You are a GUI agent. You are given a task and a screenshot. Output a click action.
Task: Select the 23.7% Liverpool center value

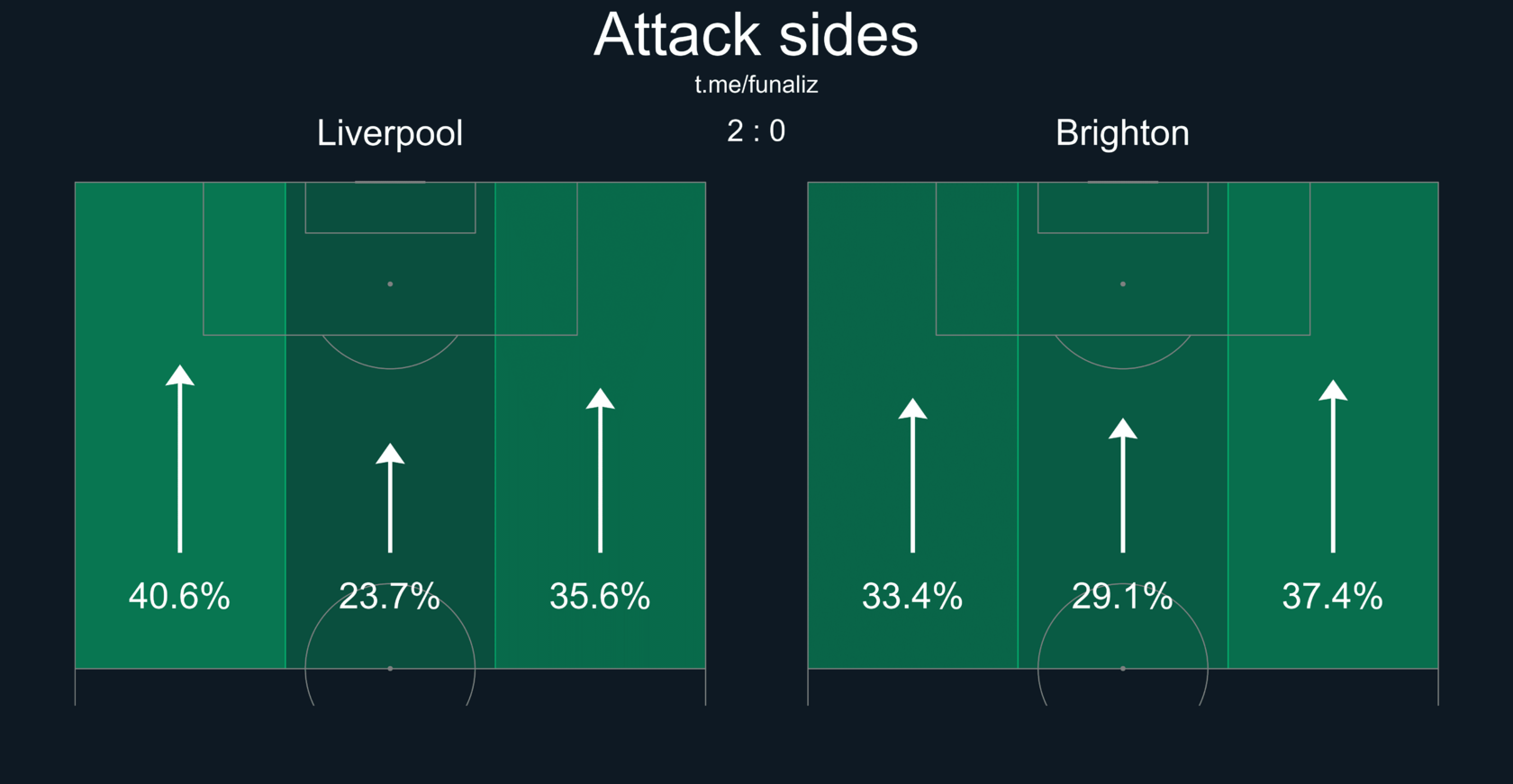click(x=389, y=596)
